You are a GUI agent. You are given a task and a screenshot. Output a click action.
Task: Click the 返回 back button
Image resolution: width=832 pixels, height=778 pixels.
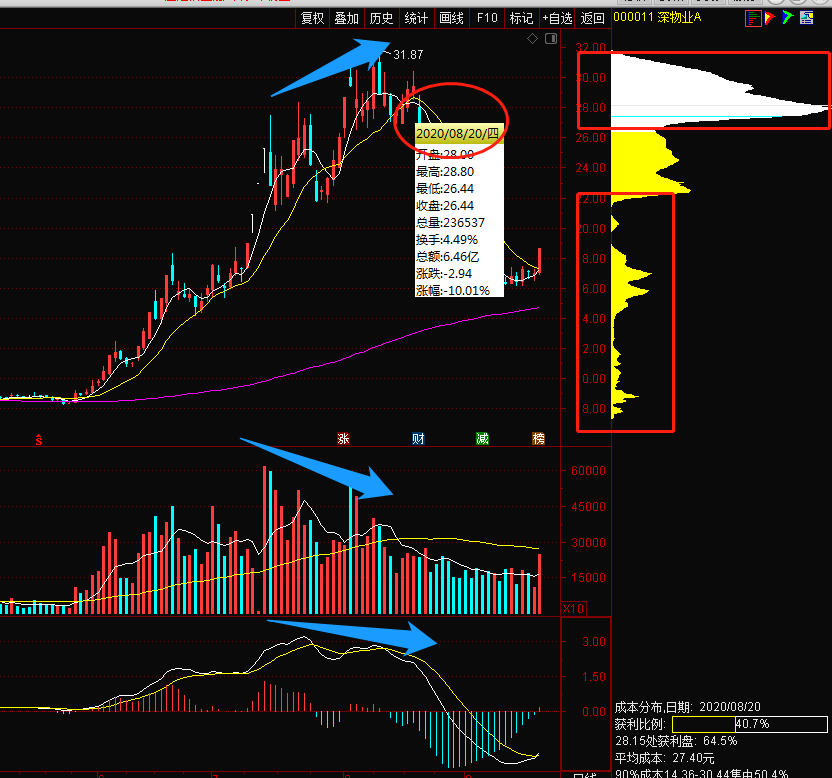point(593,19)
